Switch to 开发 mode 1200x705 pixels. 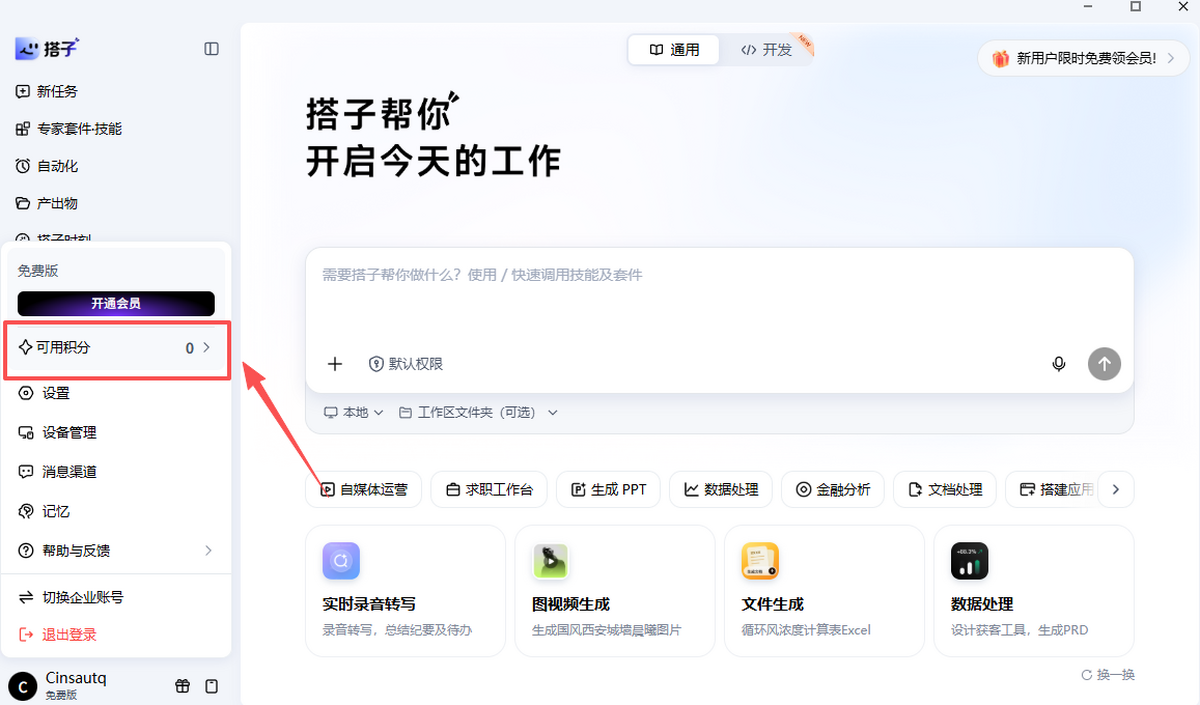pos(766,50)
